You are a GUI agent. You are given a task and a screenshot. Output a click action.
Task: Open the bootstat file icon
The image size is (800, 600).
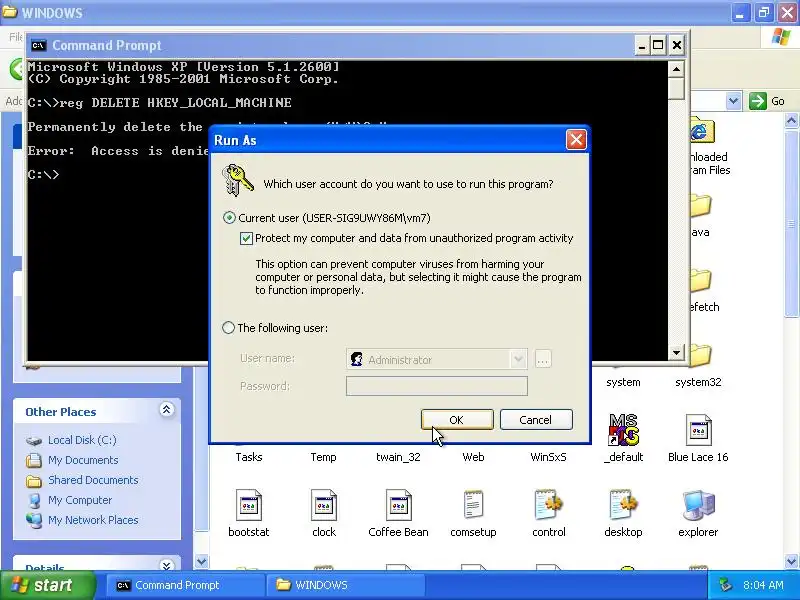click(248, 505)
